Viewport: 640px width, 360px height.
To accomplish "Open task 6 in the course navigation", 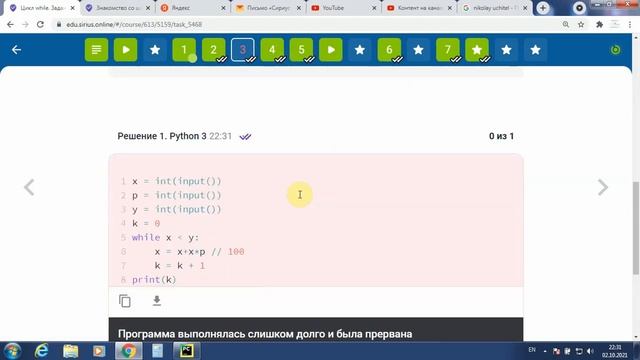I will coord(389,50).
